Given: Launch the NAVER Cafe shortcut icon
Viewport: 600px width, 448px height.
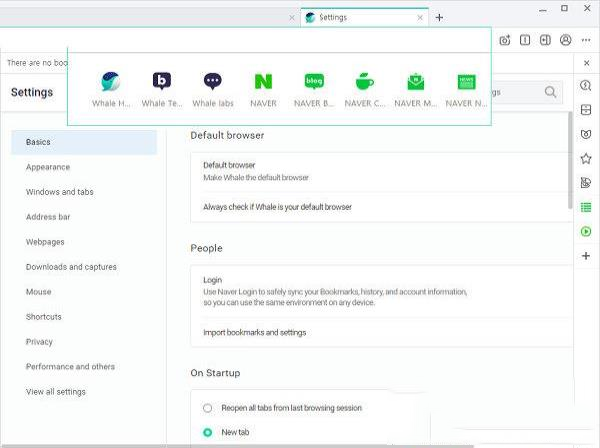Looking at the screenshot, I should tap(365, 82).
